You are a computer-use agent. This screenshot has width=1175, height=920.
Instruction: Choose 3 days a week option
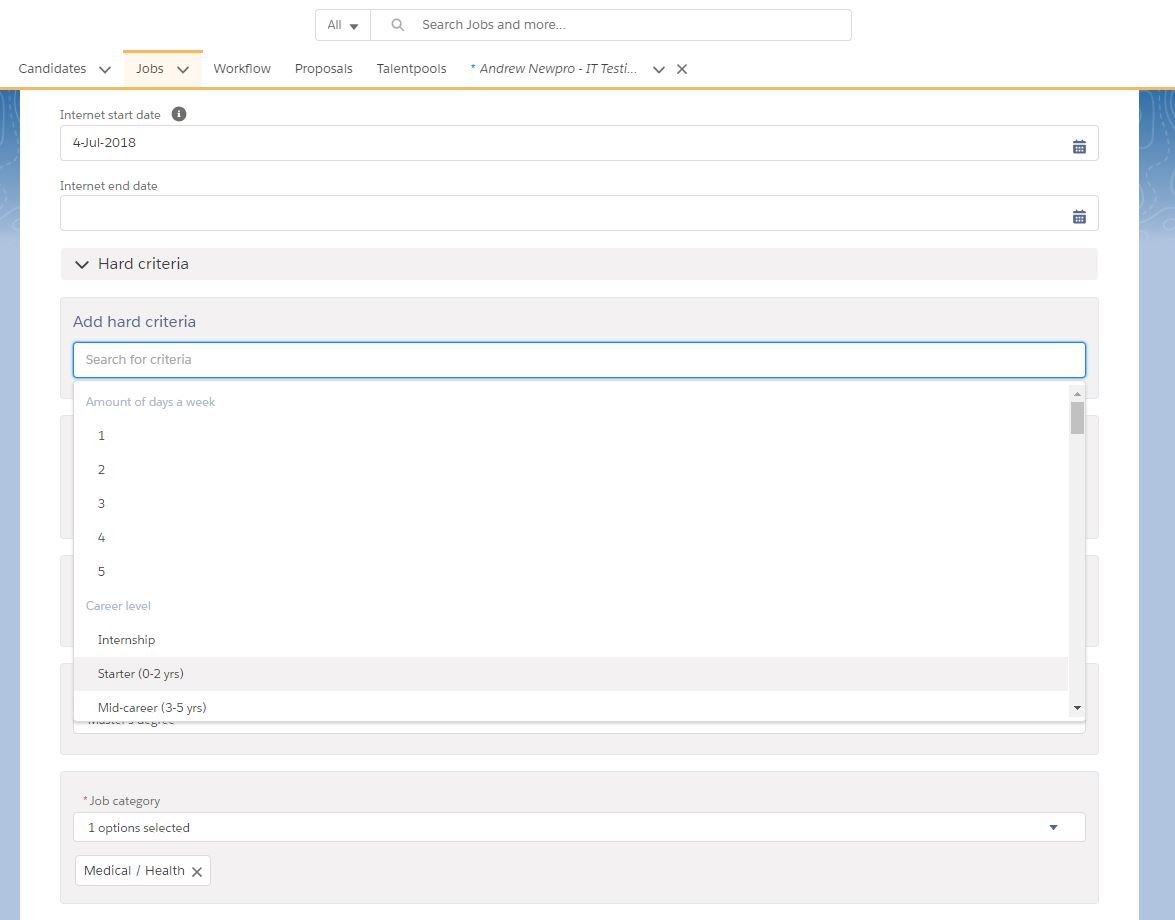click(571, 503)
